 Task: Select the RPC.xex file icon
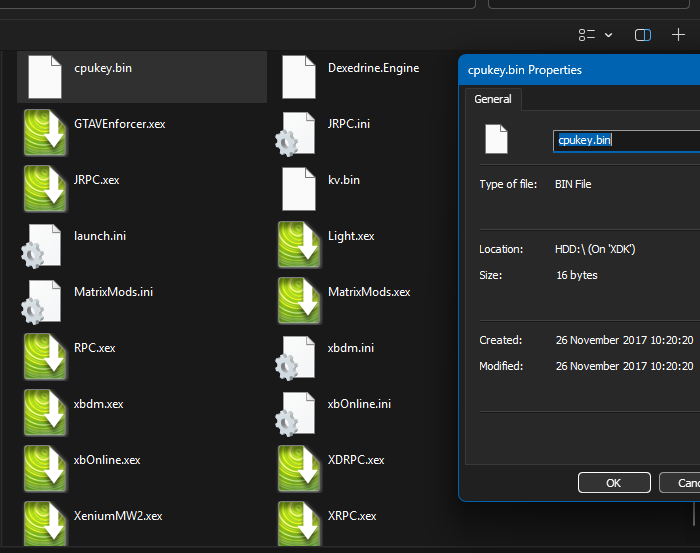tap(45, 357)
